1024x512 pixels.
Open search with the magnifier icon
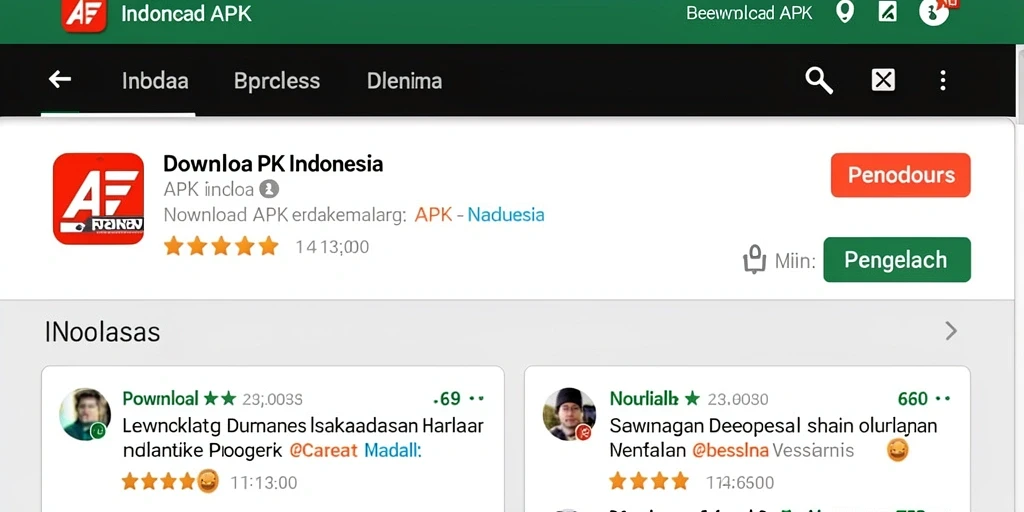[x=818, y=81]
